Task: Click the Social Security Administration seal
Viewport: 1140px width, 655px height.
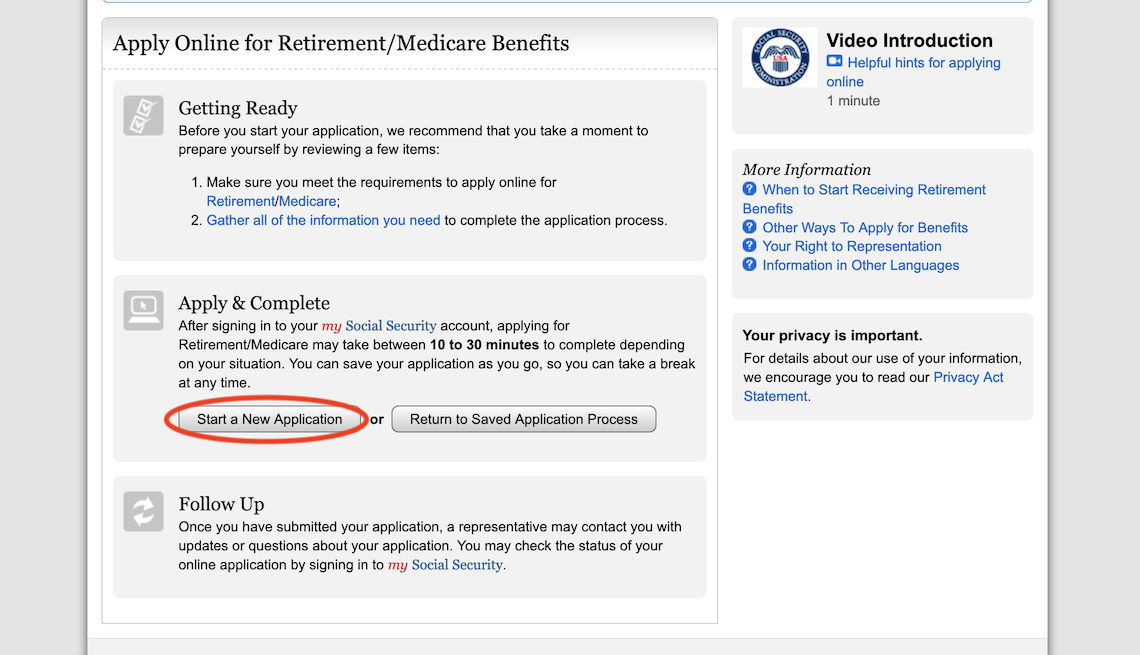Action: click(779, 57)
